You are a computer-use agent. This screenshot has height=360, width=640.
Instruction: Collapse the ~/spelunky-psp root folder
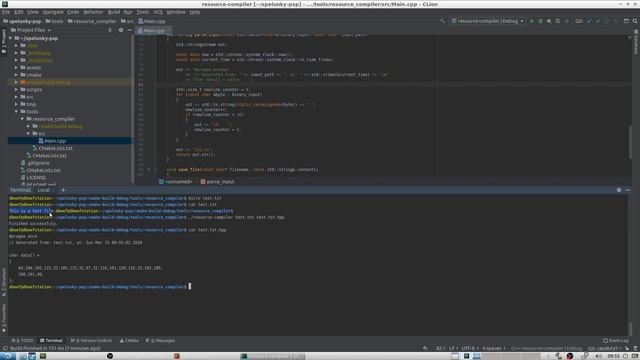(x=11, y=38)
